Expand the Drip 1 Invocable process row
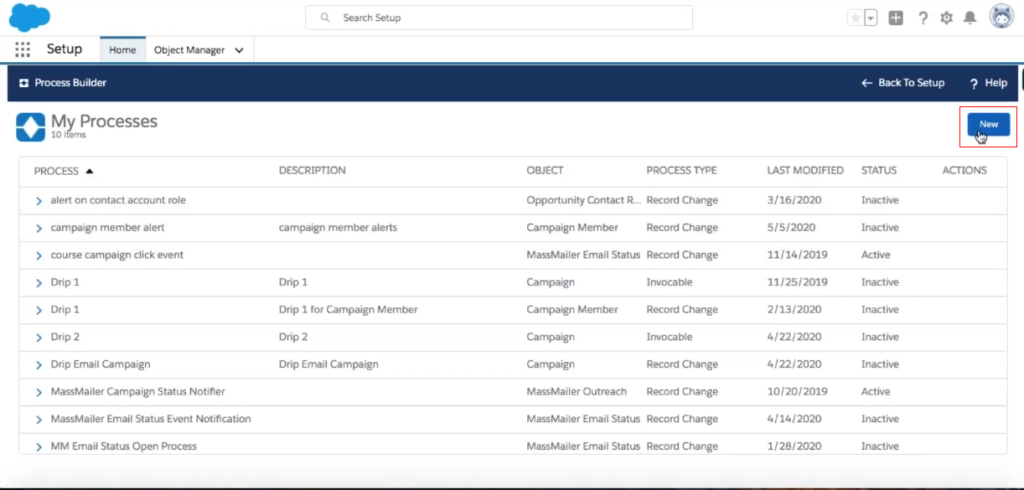This screenshot has height=490, width=1024. (x=39, y=283)
